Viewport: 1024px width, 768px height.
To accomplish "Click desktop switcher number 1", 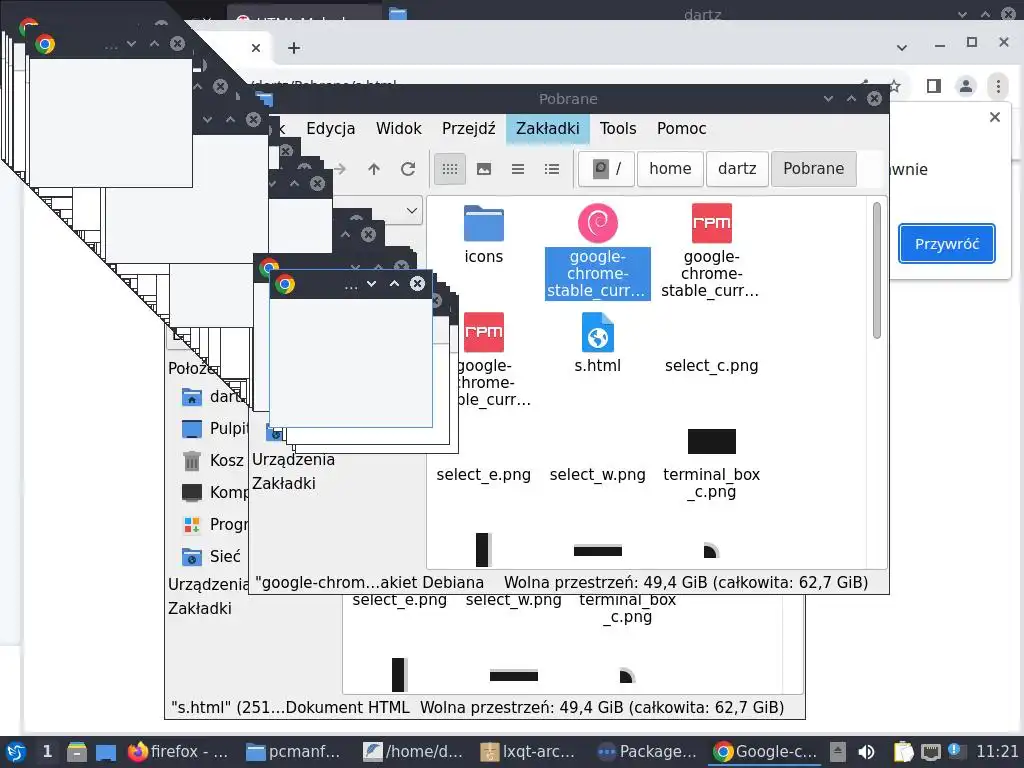I will [x=47, y=752].
